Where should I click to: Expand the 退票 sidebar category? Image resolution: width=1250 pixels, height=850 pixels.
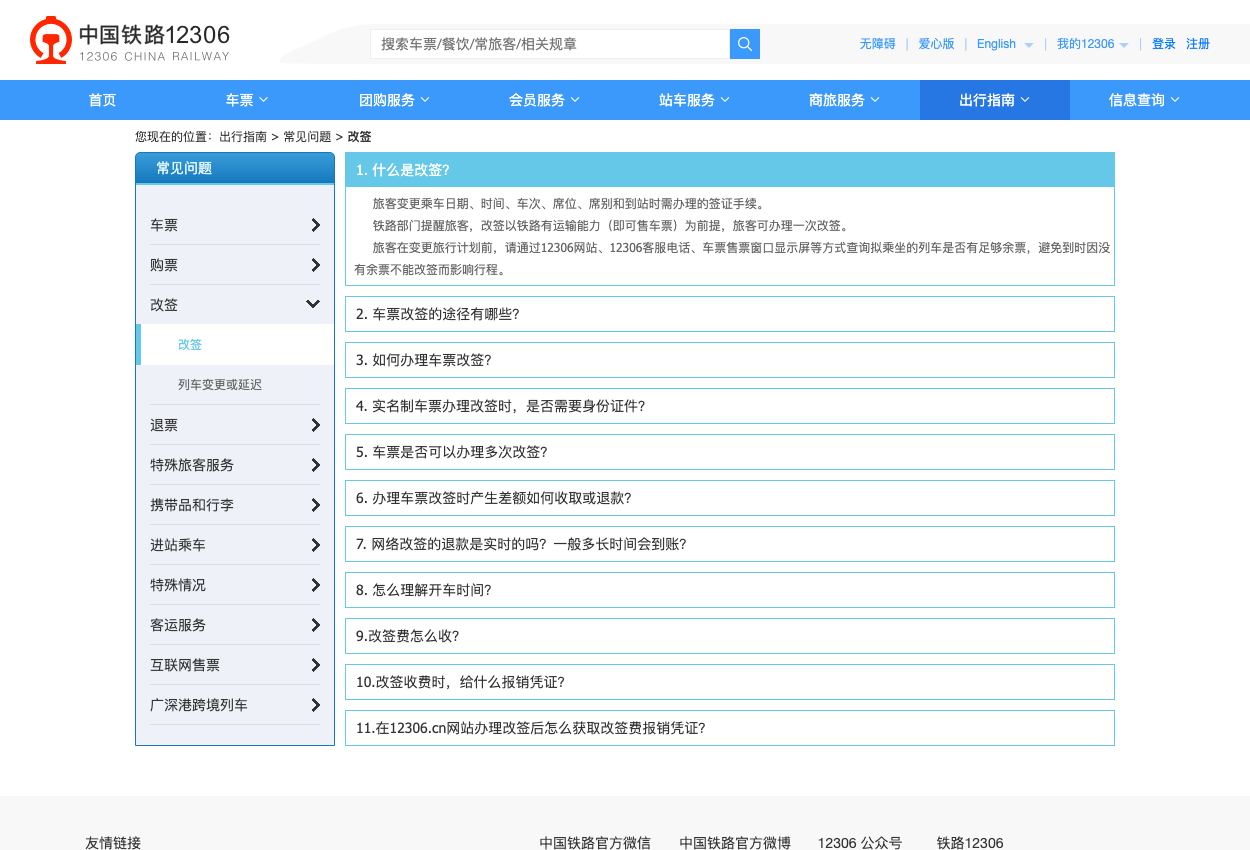[235, 425]
